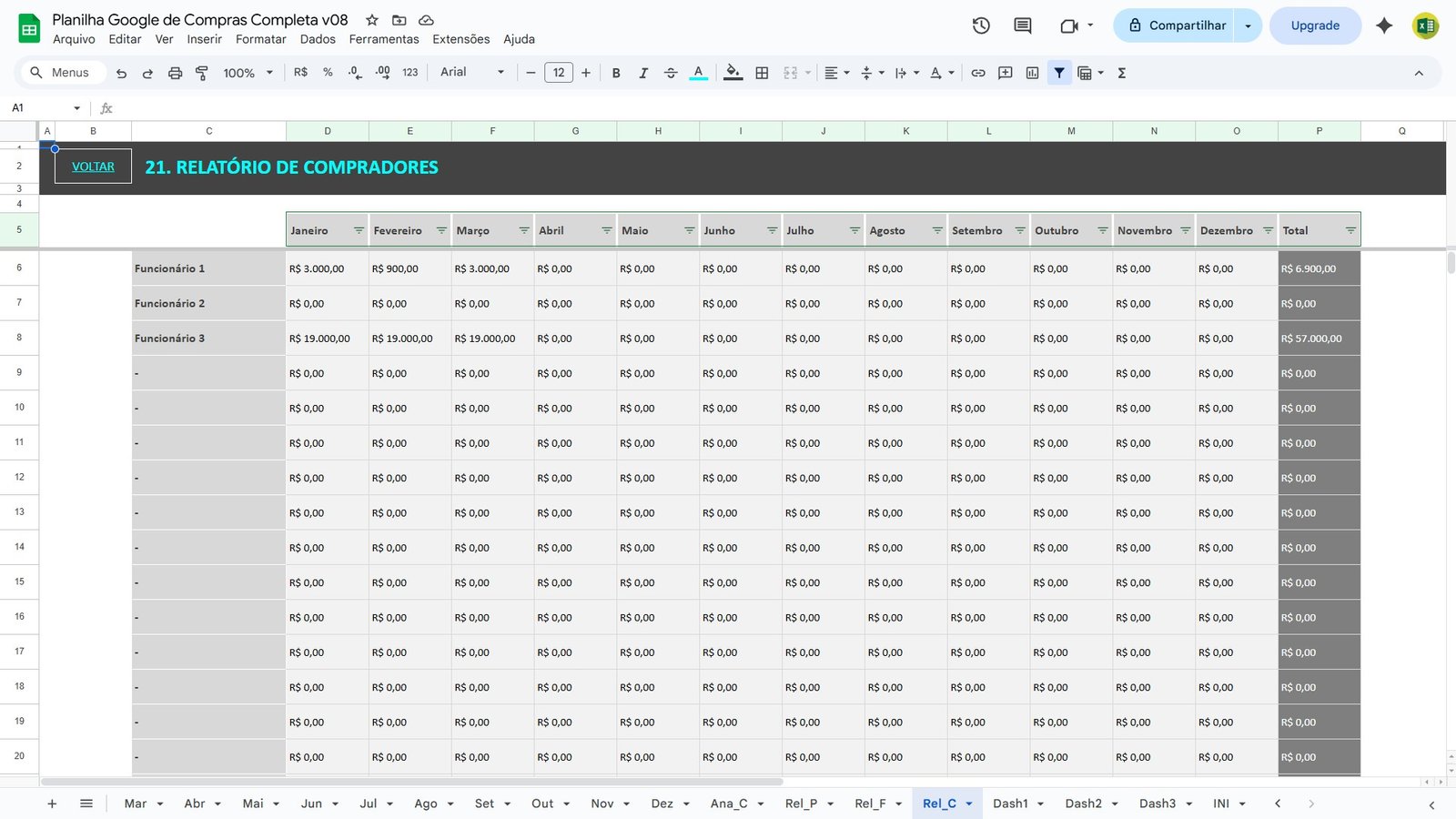Open version history via the clock icon

pyautogui.click(x=981, y=25)
